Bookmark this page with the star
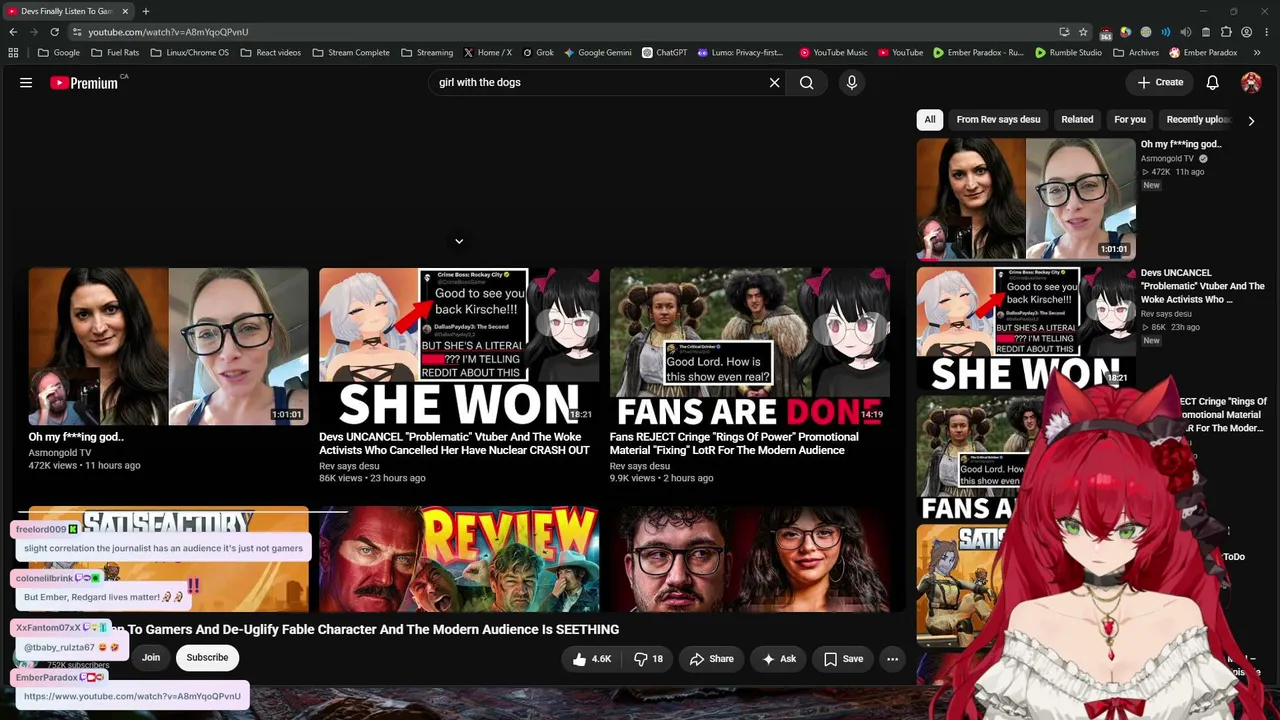 (x=1083, y=32)
